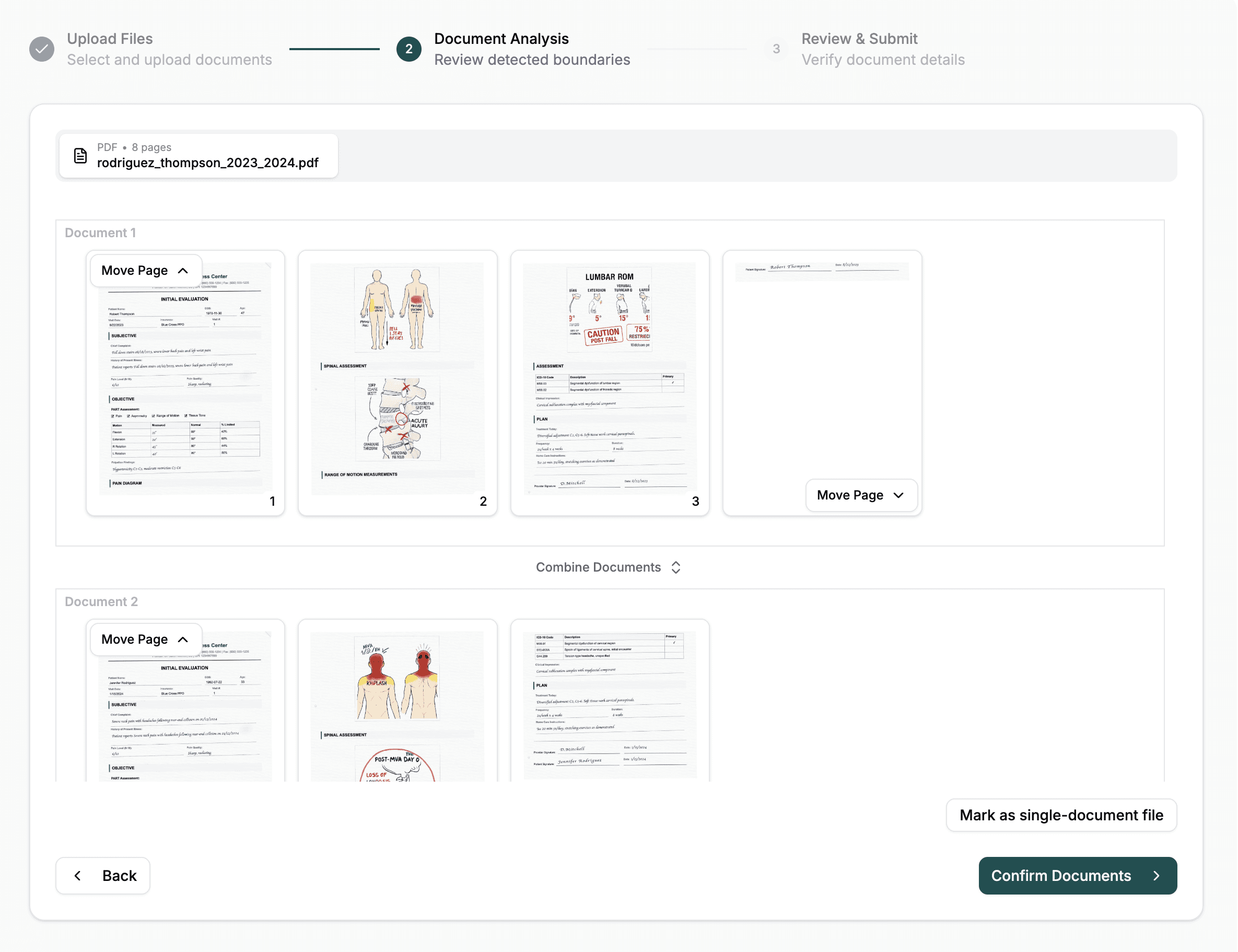This screenshot has width=1238, height=952.
Task: Open Move Page menu on Document 2 first page
Action: 145,640
